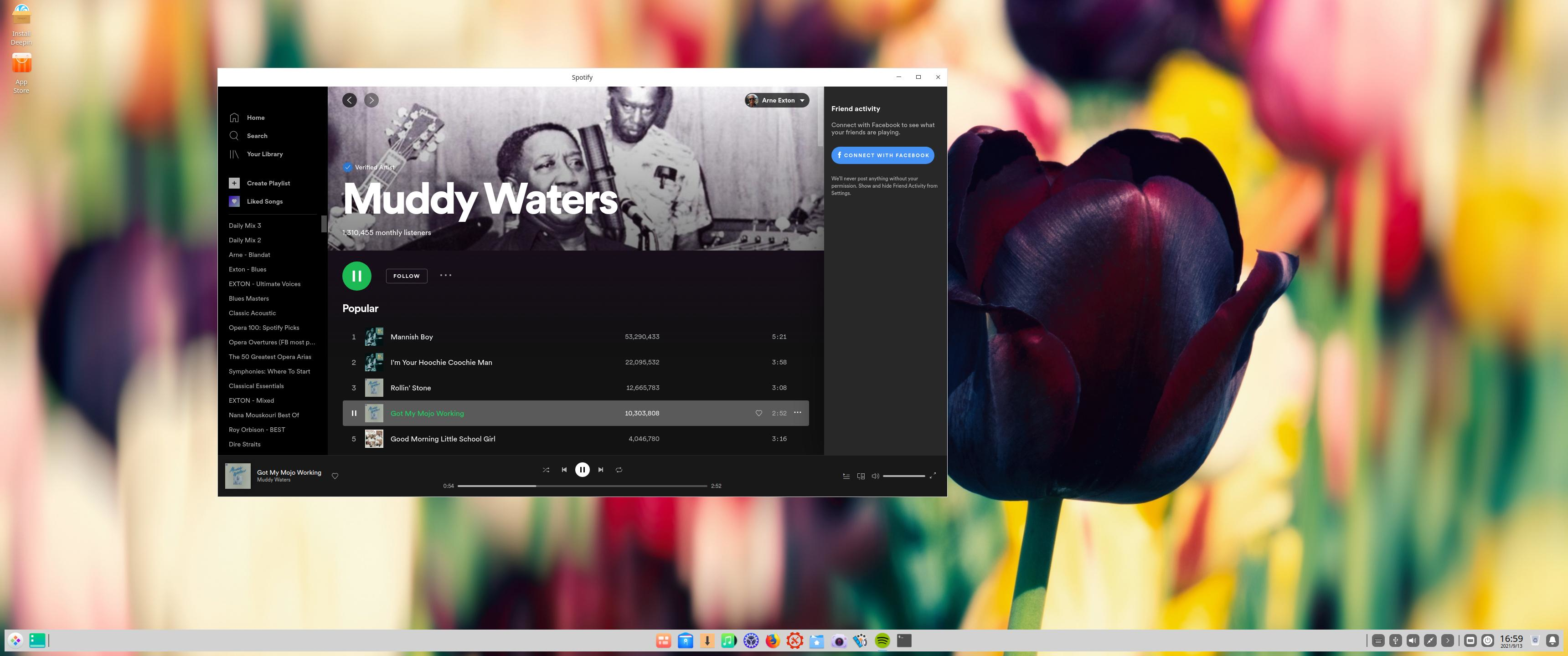Open Got My Mojo Working title in the now-playing bar
The image size is (1568, 656).
[289, 472]
